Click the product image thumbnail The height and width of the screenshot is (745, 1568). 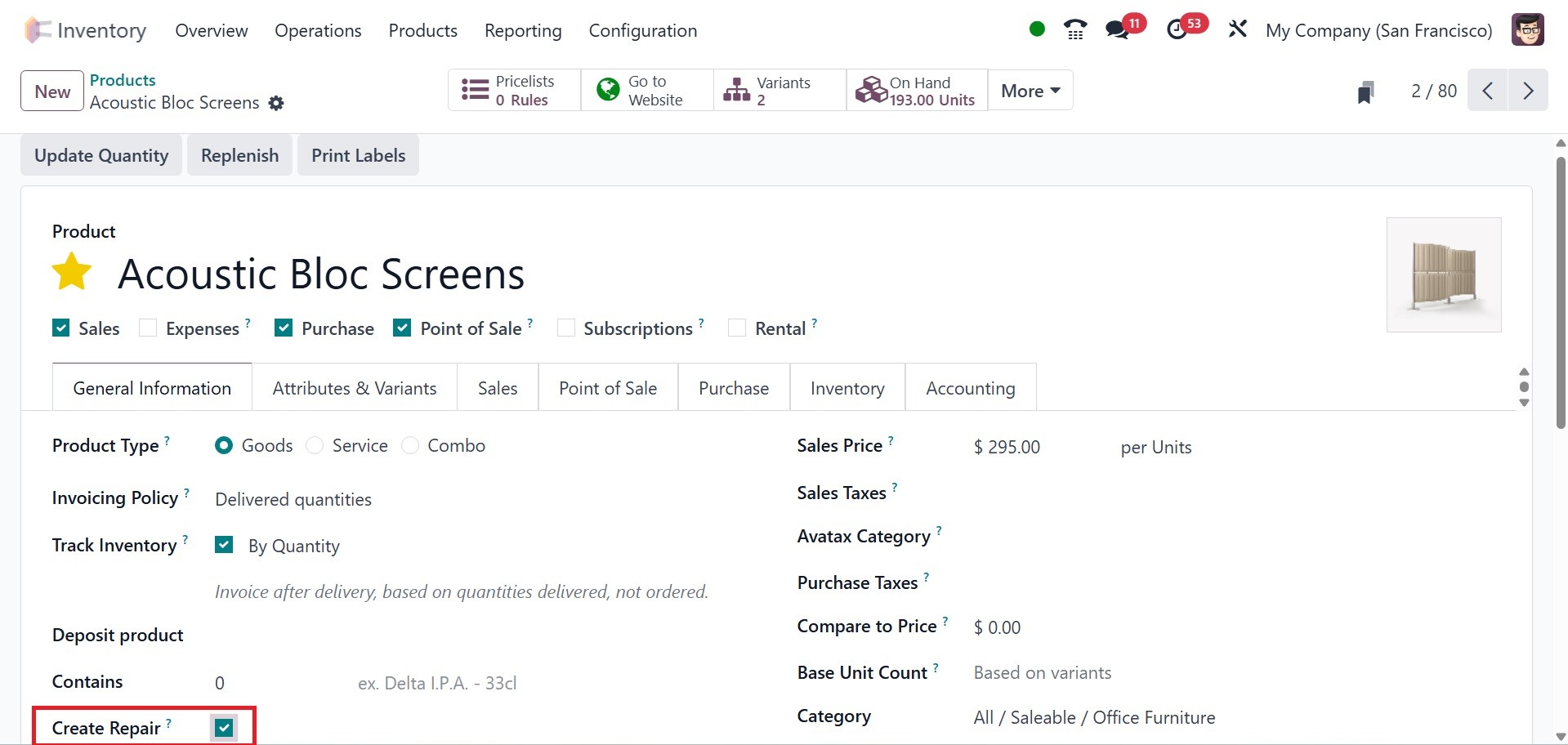pyautogui.click(x=1443, y=274)
